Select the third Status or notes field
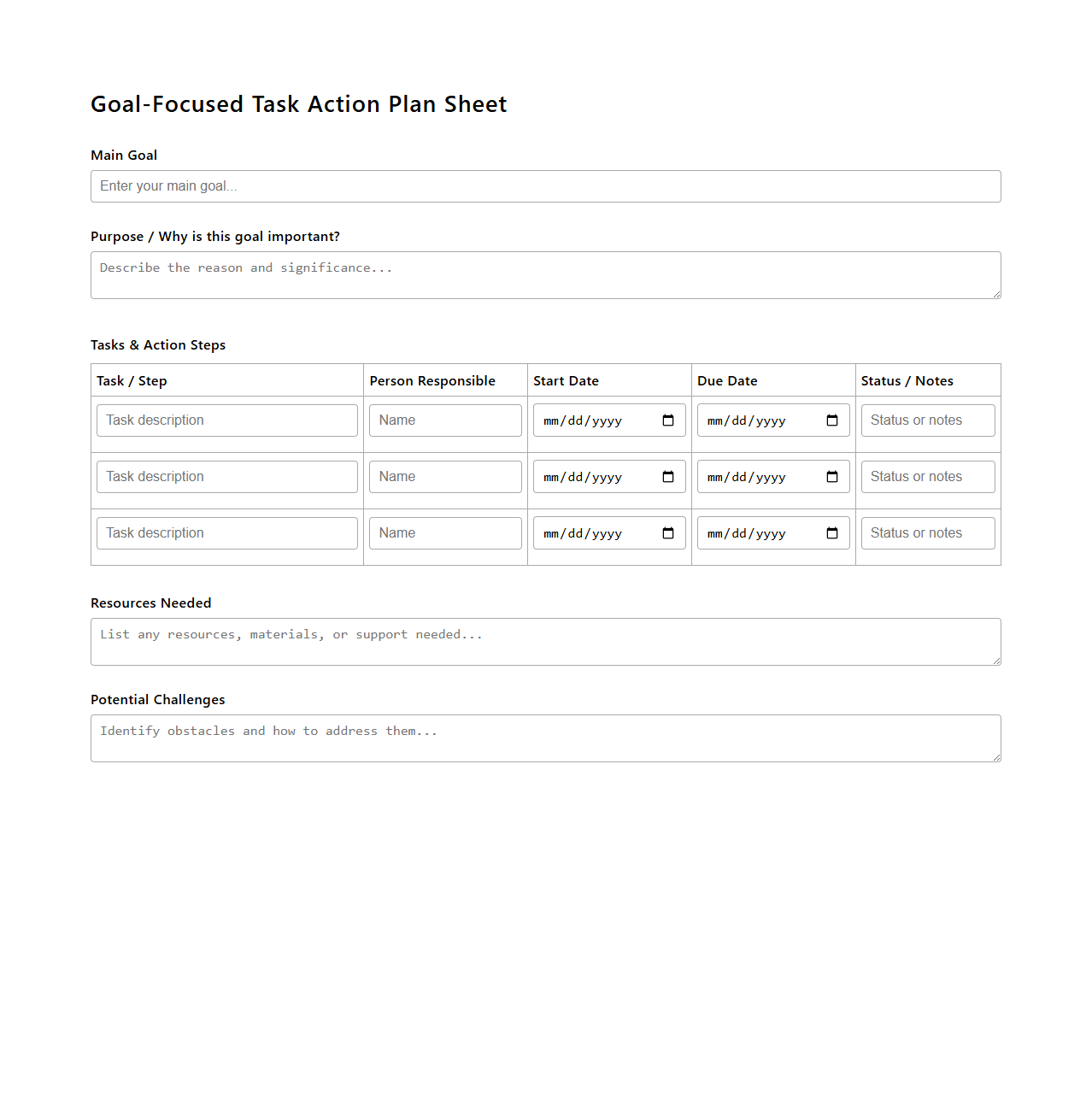The image size is (1092, 1111). pos(927,532)
